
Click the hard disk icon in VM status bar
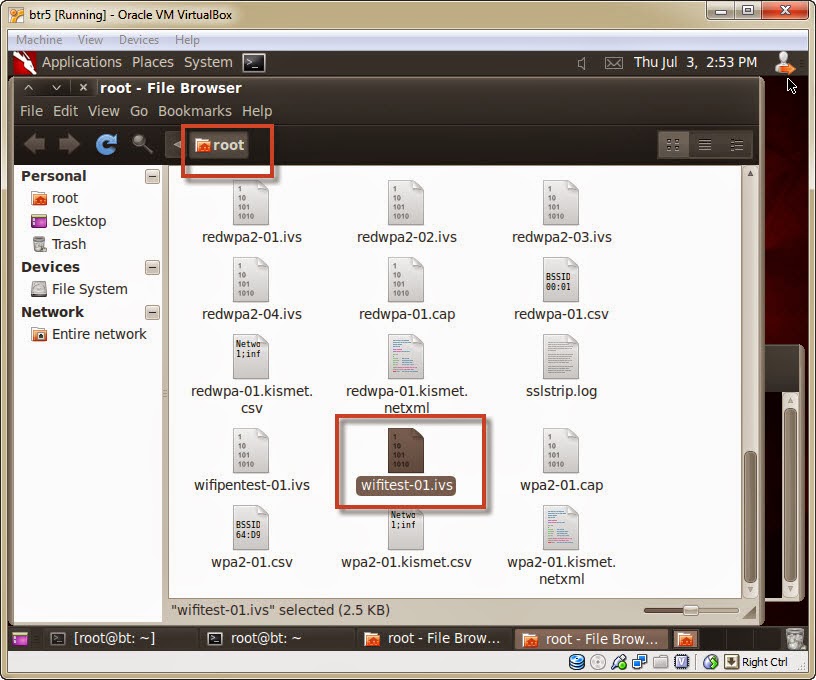tap(576, 661)
